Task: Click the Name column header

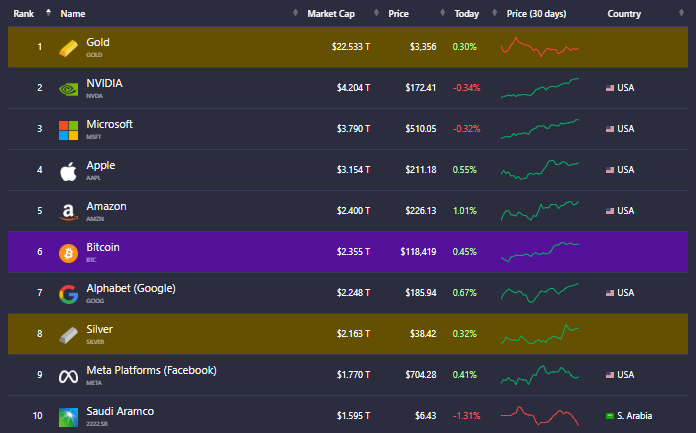Action: point(73,14)
